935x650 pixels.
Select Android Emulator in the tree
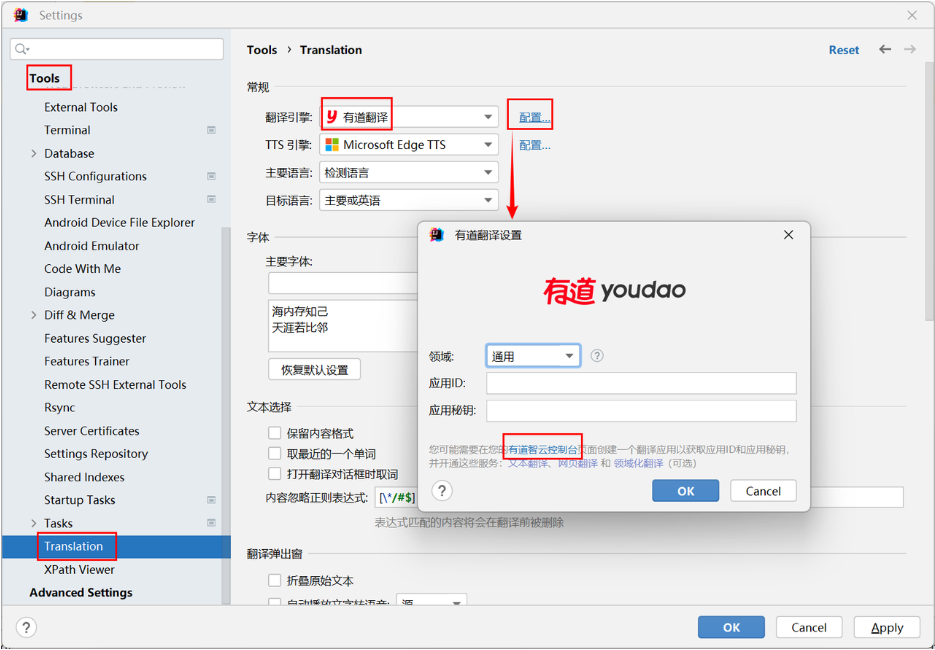tap(91, 246)
